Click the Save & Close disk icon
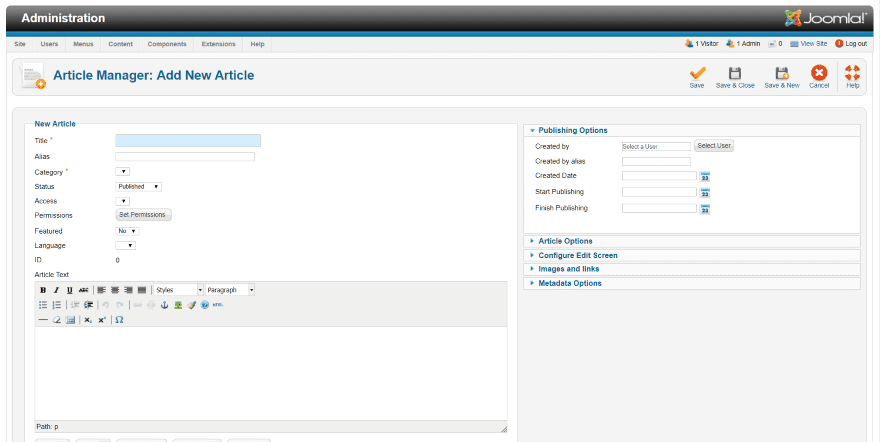 735,73
